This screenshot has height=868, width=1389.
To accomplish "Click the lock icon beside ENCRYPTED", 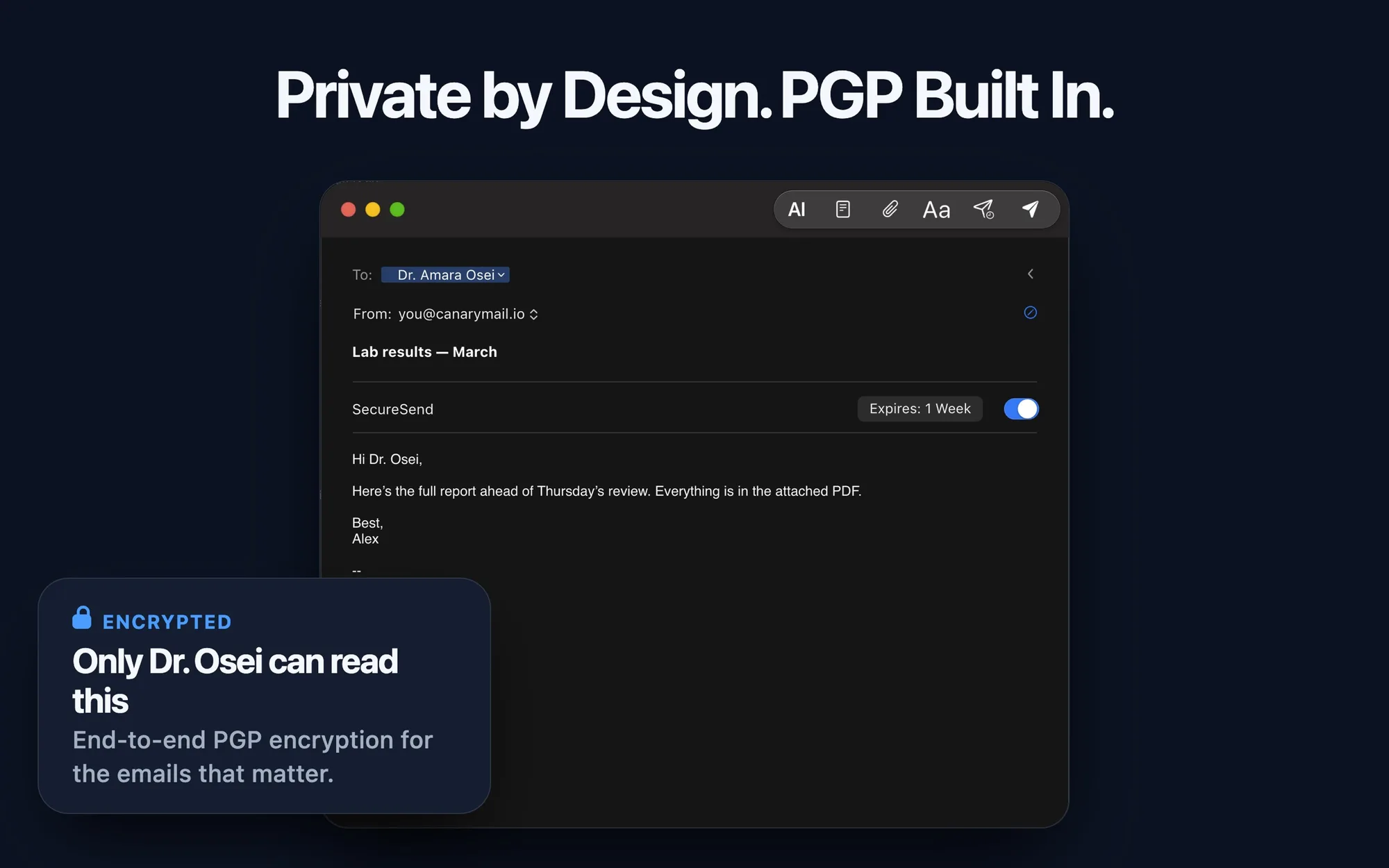I will (82, 617).
